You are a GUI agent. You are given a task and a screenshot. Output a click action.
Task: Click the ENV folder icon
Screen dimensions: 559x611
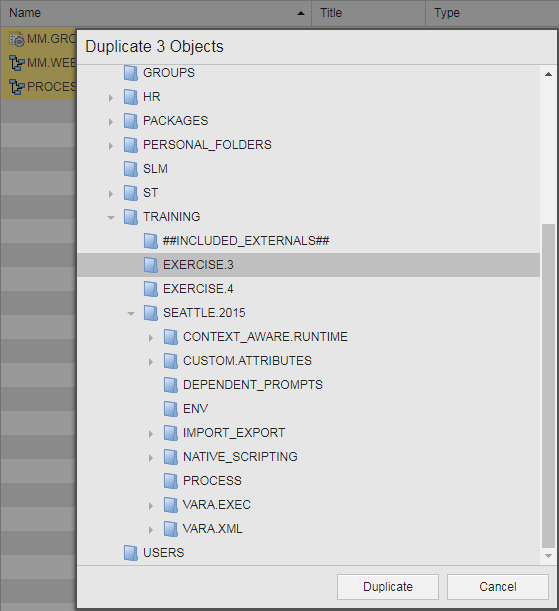pos(171,409)
